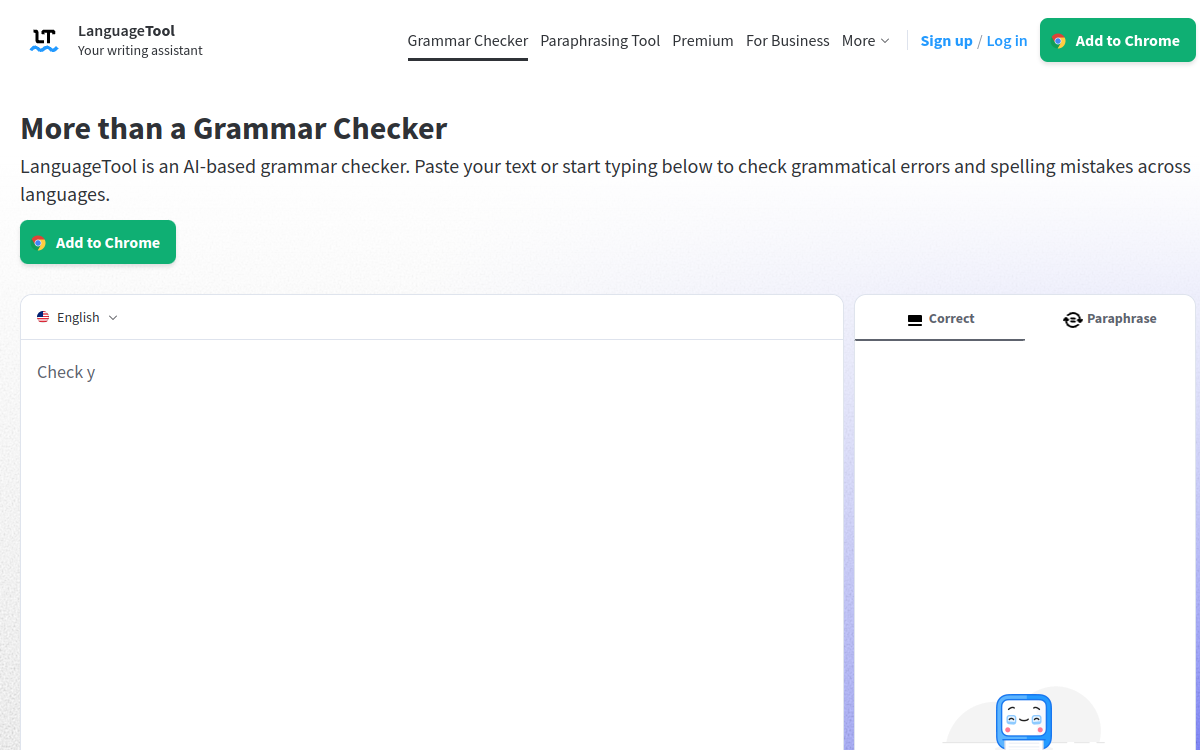Go to Paraphrasing Tool page
Image resolution: width=1200 pixels, height=750 pixels.
click(x=600, y=41)
